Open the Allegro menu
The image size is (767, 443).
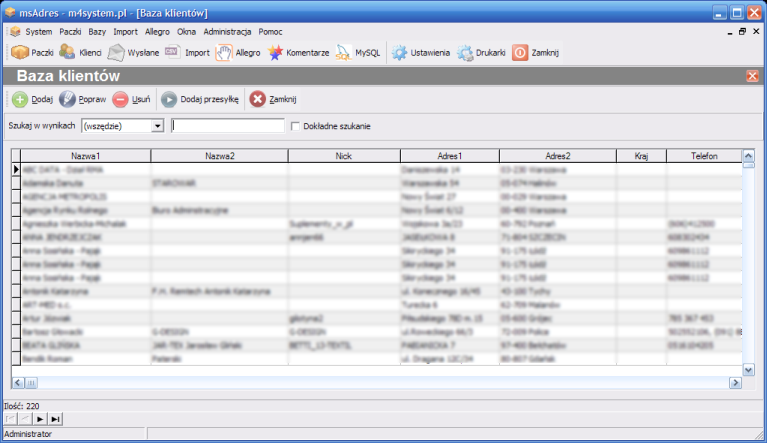[157, 32]
